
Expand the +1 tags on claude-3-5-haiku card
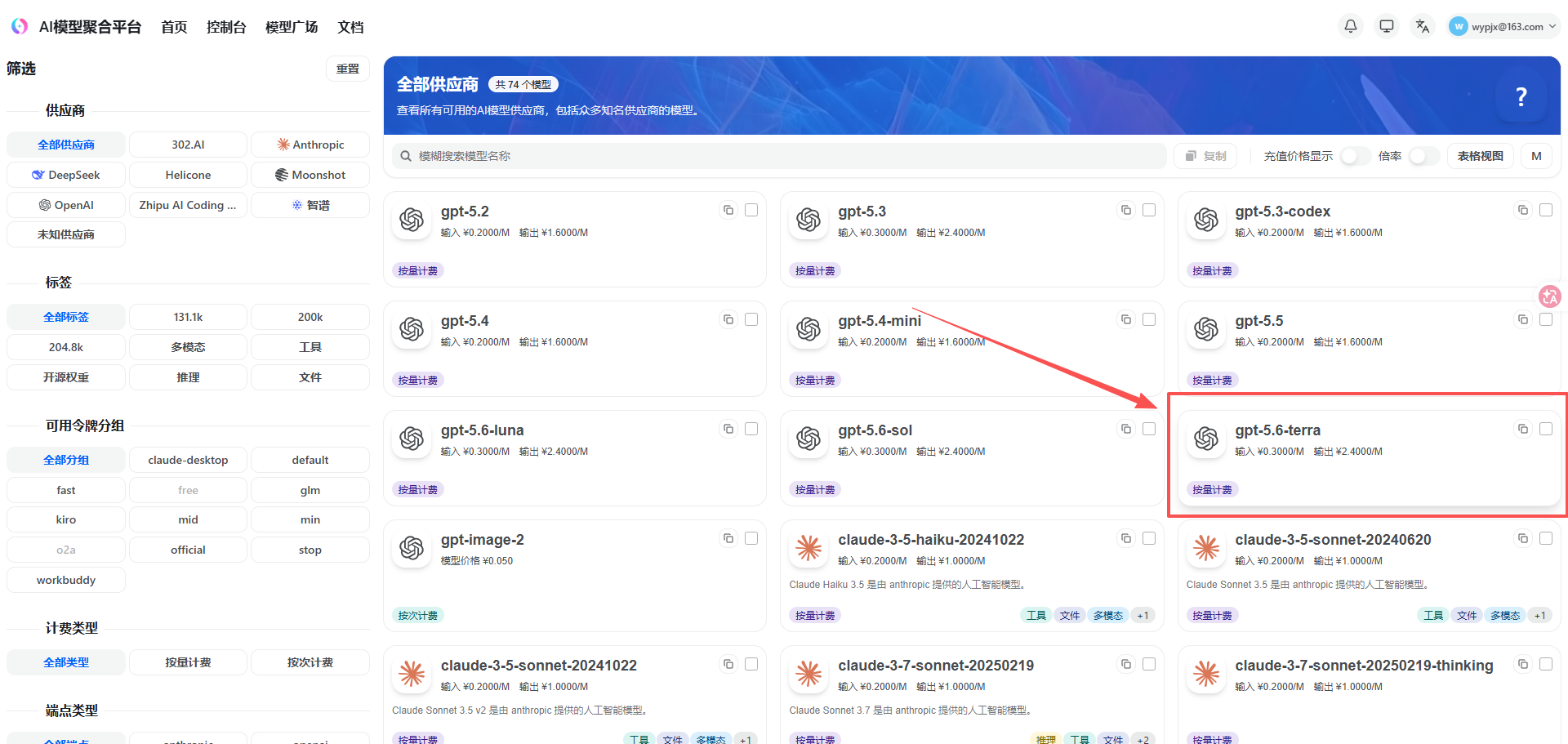[1143, 616]
